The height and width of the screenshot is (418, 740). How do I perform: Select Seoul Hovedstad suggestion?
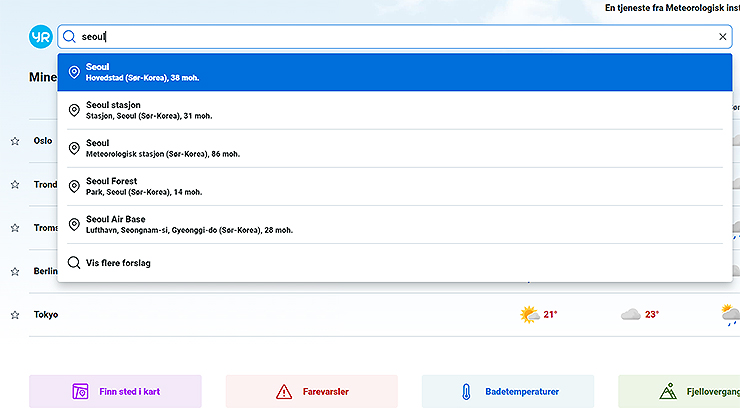tap(395, 72)
